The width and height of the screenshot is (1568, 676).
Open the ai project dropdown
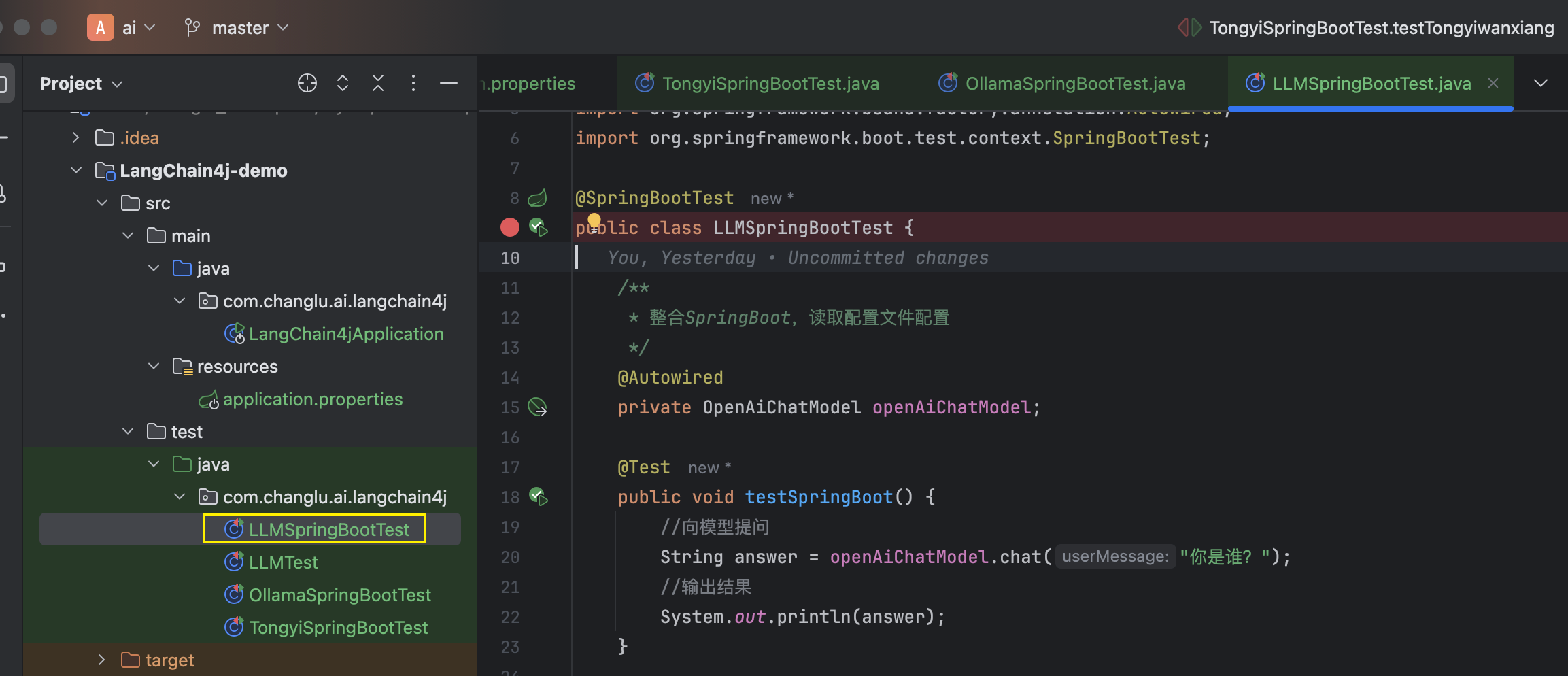pyautogui.click(x=122, y=28)
